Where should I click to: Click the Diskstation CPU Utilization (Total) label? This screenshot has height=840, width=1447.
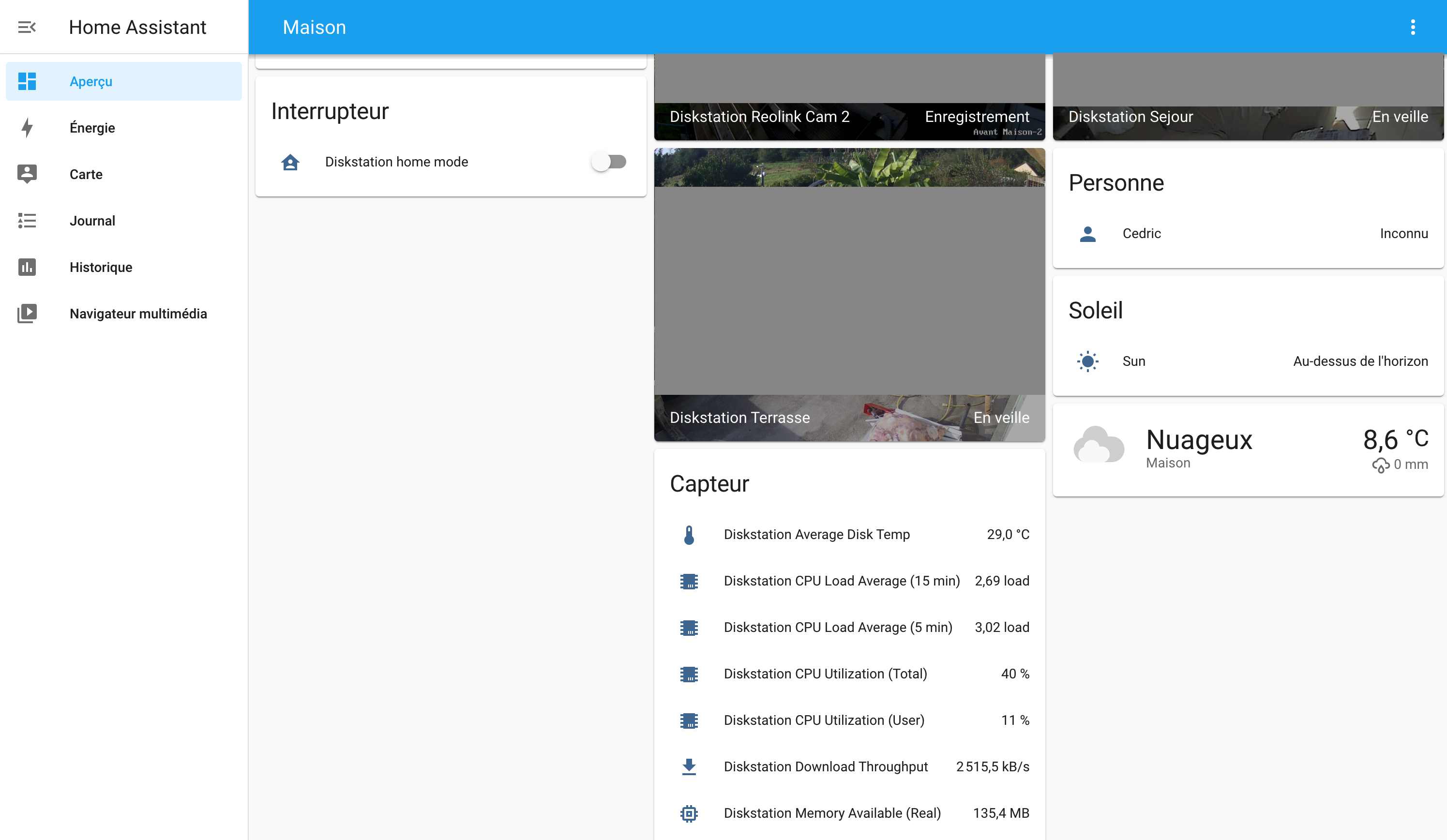click(x=825, y=674)
